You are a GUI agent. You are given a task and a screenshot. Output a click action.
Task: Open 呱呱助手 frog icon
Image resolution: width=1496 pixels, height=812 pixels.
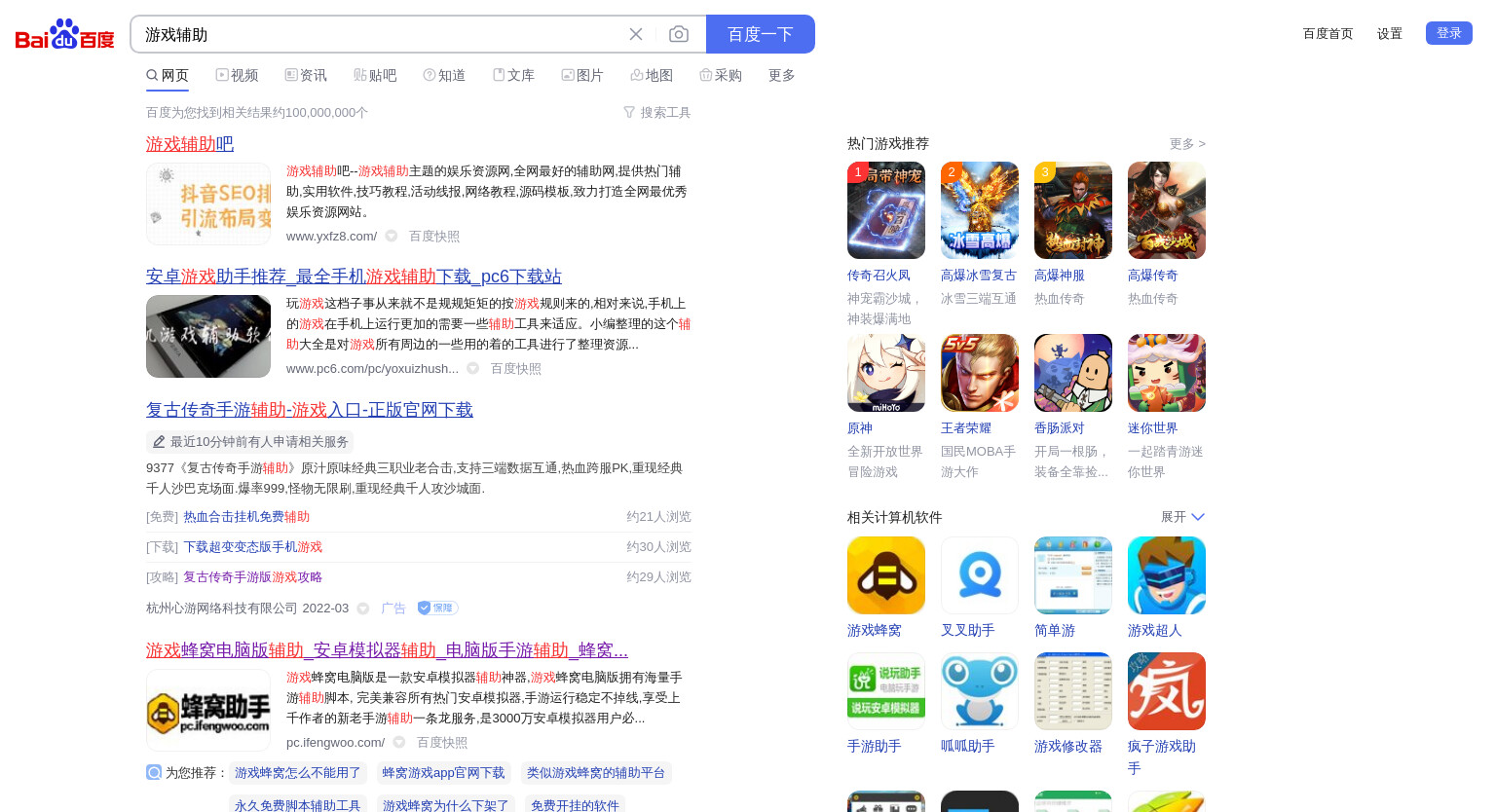[x=980, y=691]
